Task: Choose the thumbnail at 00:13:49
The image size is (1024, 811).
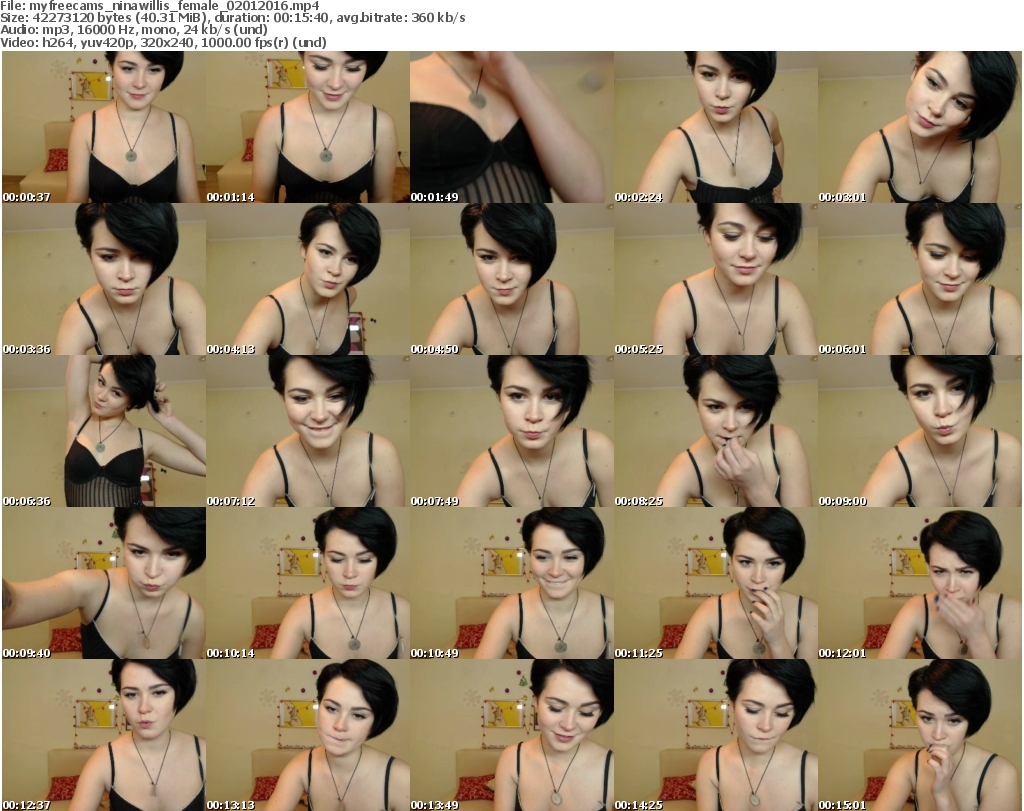Action: [x=512, y=735]
